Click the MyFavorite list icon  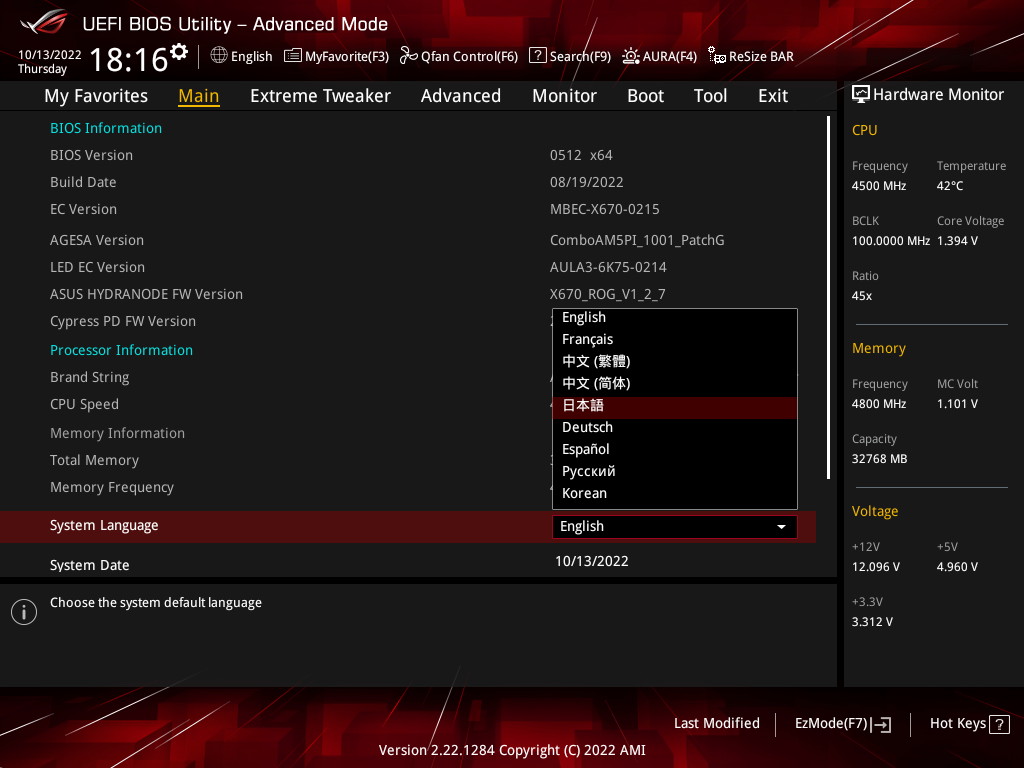tap(293, 56)
